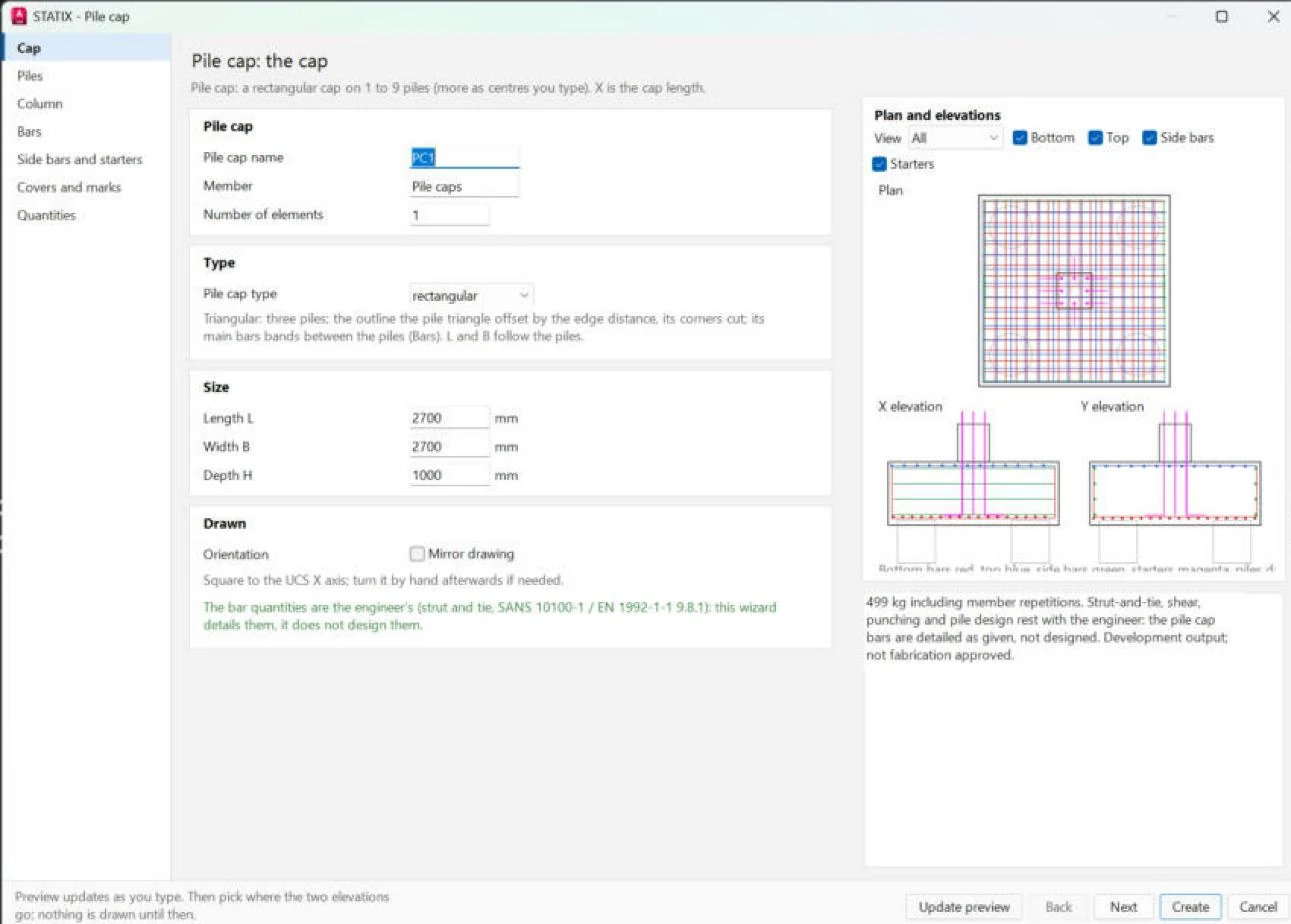The image size is (1291, 924).
Task: Cancel the pile cap wizard
Action: tap(1258, 907)
